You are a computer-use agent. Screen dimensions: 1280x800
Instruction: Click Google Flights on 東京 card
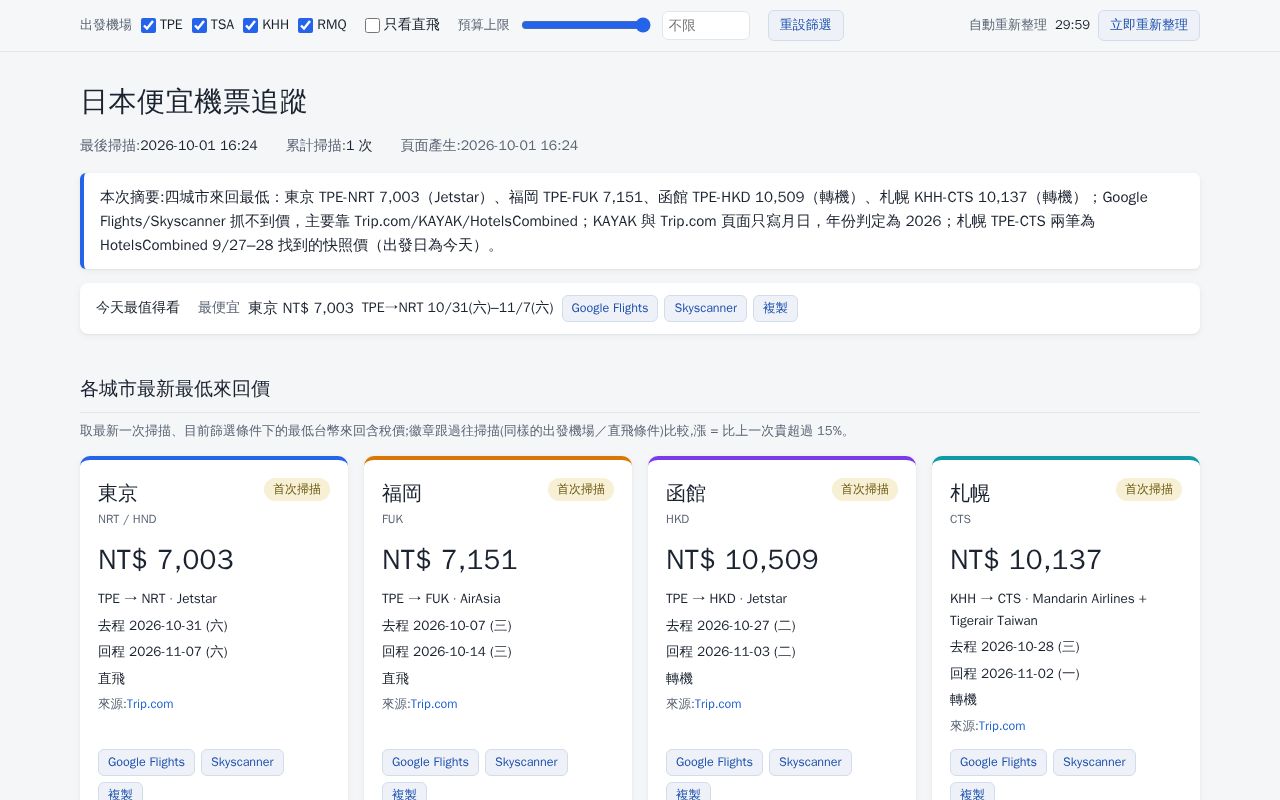click(146, 762)
